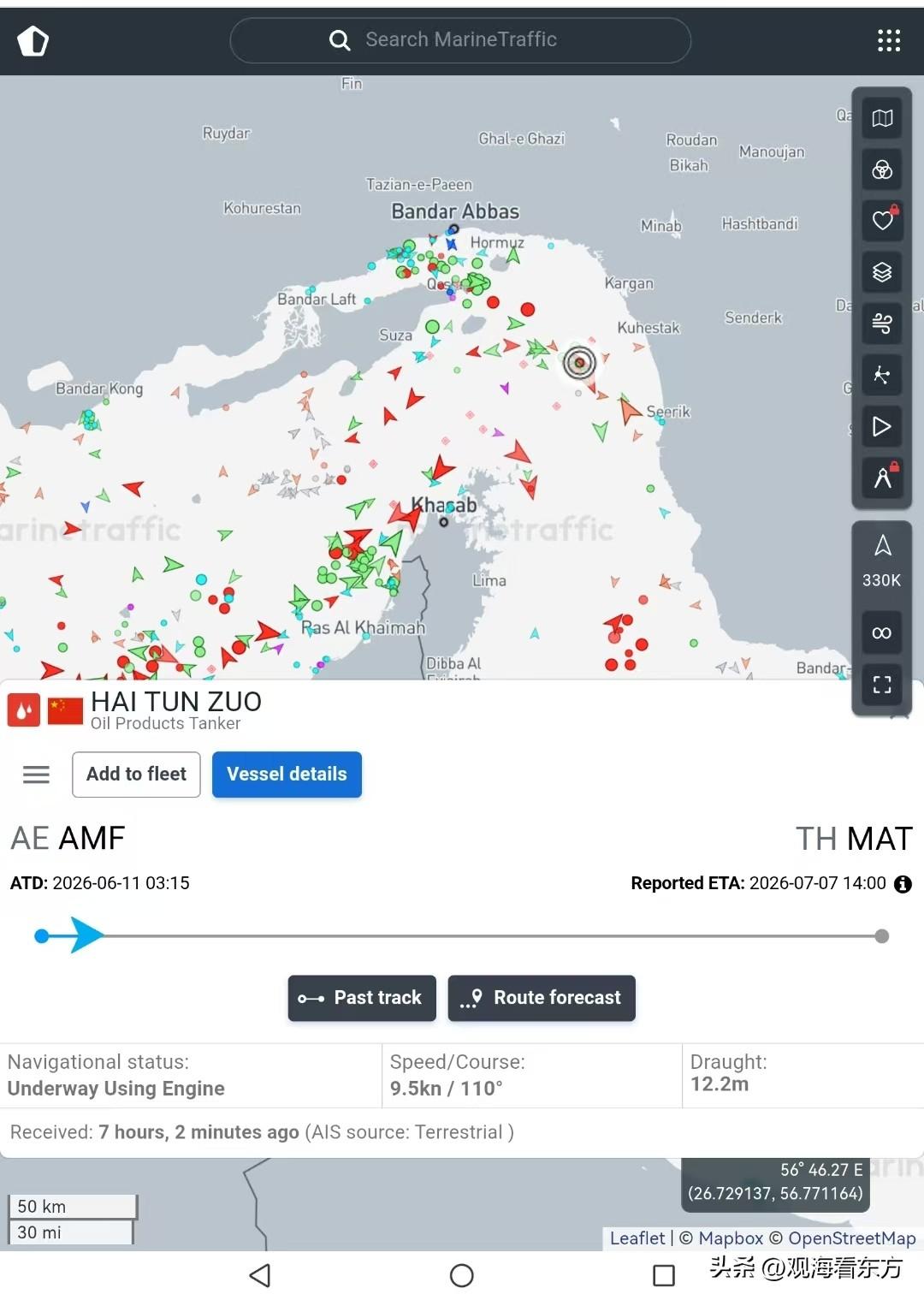Open the map layers icon
This screenshot has height=1300, width=924.
882,272
